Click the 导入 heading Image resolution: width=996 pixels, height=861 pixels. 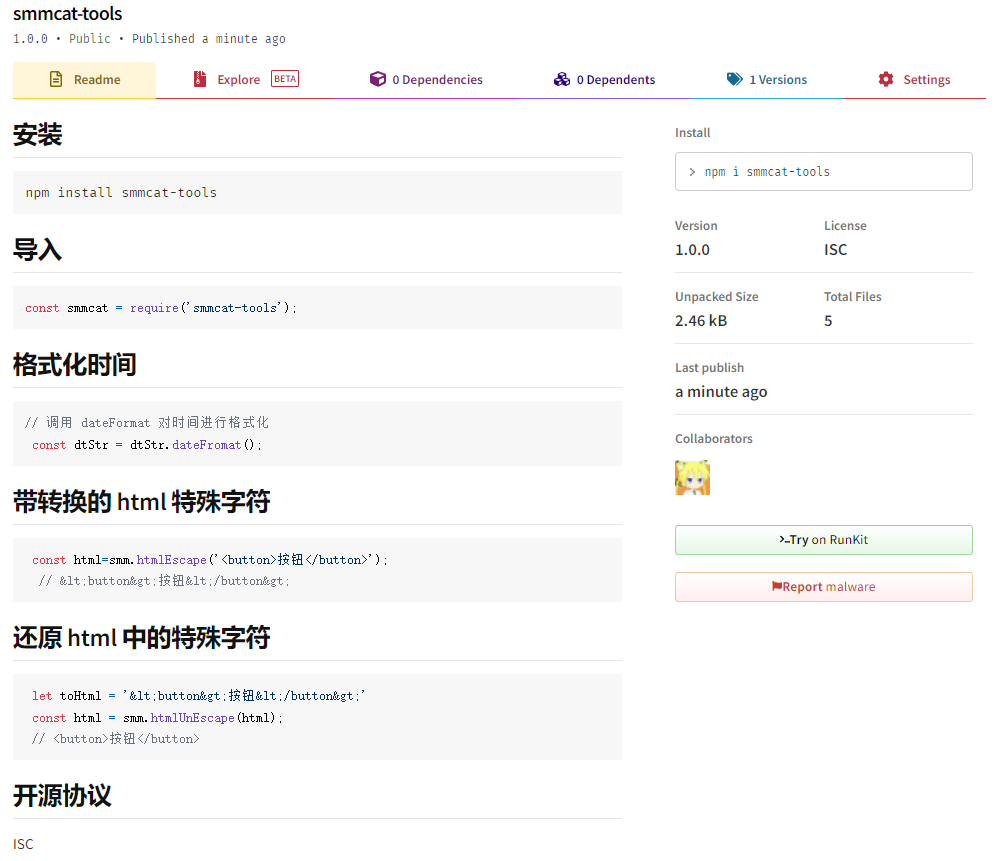tap(37, 250)
